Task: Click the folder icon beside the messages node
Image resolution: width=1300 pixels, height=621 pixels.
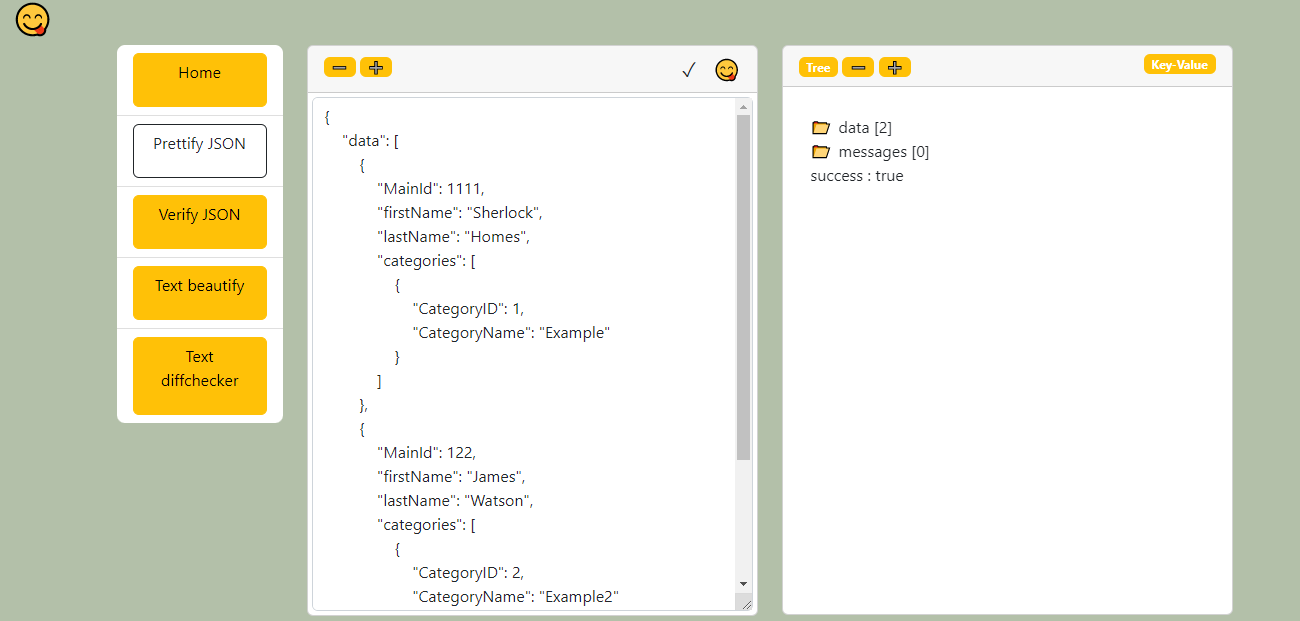Action: click(821, 151)
